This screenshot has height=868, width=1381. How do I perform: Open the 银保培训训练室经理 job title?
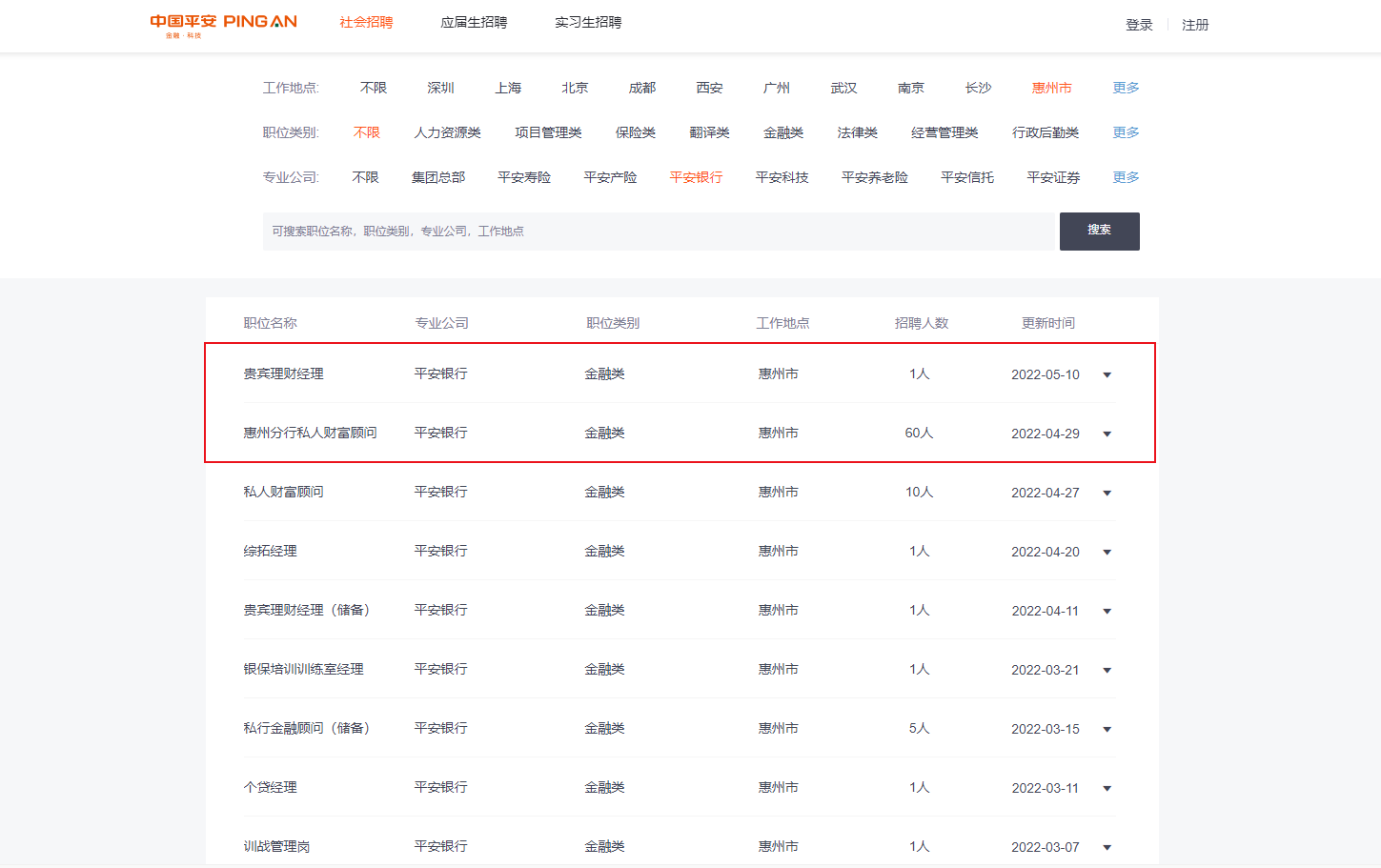pyautogui.click(x=303, y=669)
